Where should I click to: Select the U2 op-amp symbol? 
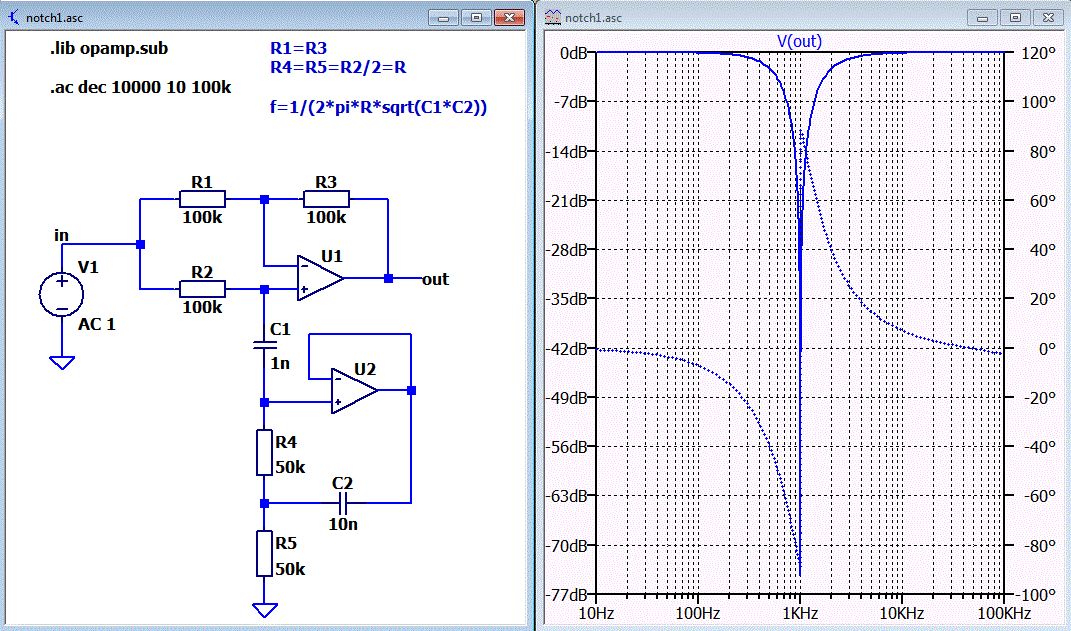coord(356,391)
